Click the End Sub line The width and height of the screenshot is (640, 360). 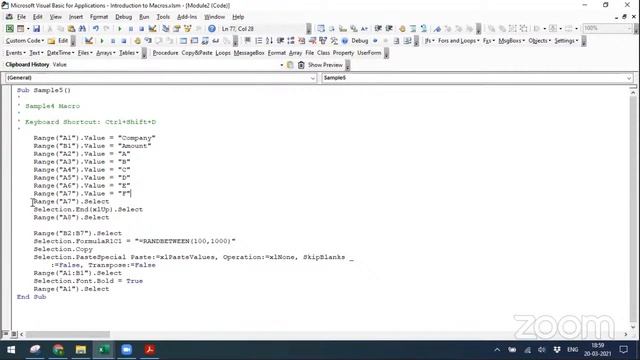31,297
